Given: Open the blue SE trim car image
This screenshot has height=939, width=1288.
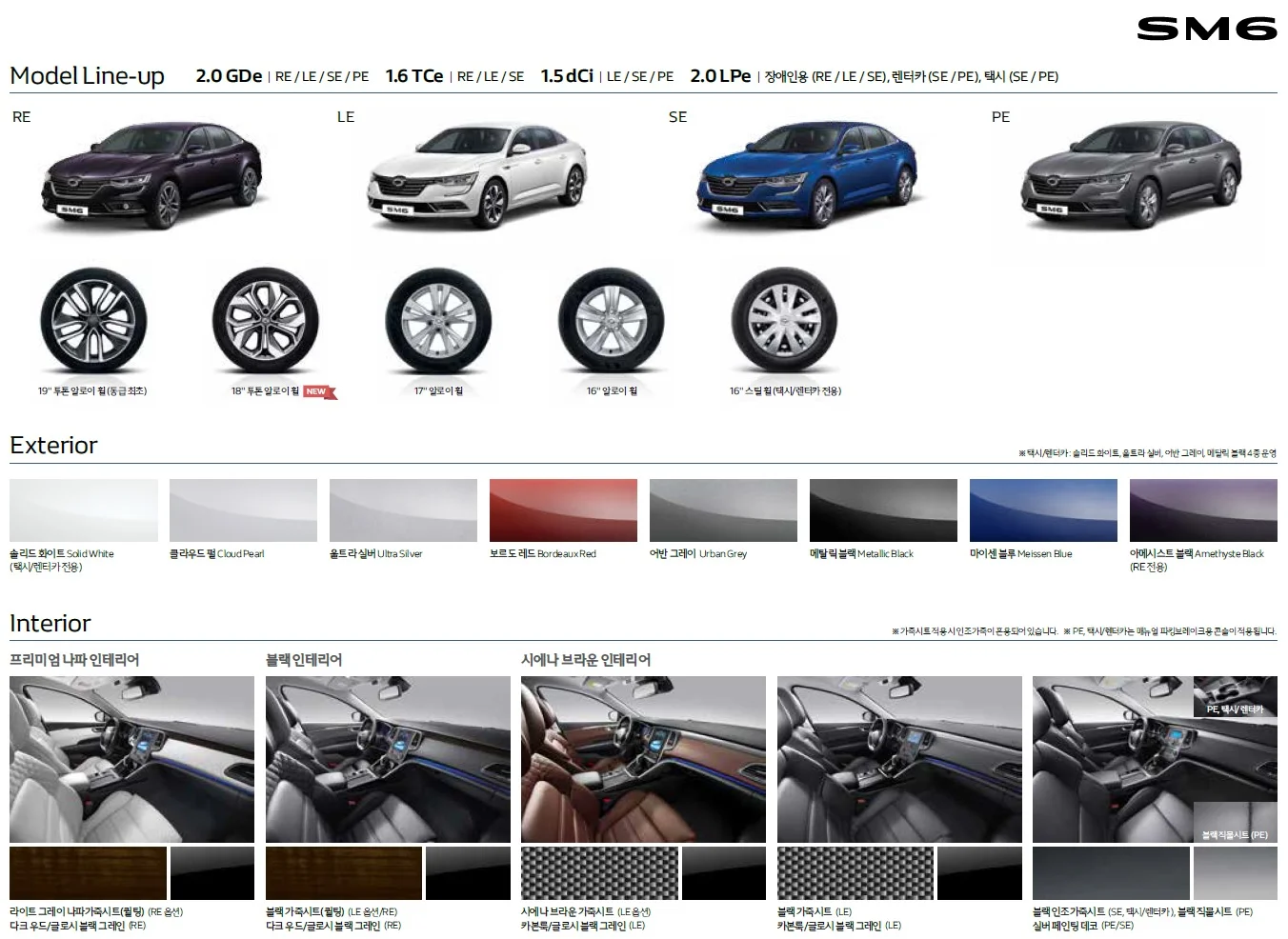Looking at the screenshot, I should (x=806, y=175).
